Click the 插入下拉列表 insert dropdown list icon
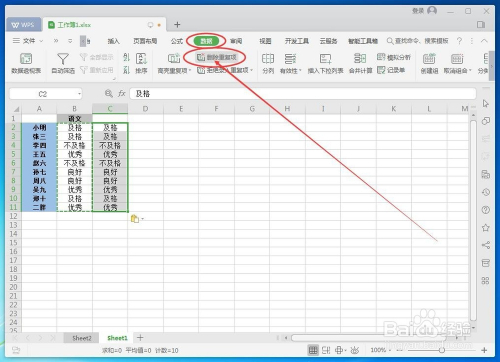500x362 pixels. pos(325,63)
